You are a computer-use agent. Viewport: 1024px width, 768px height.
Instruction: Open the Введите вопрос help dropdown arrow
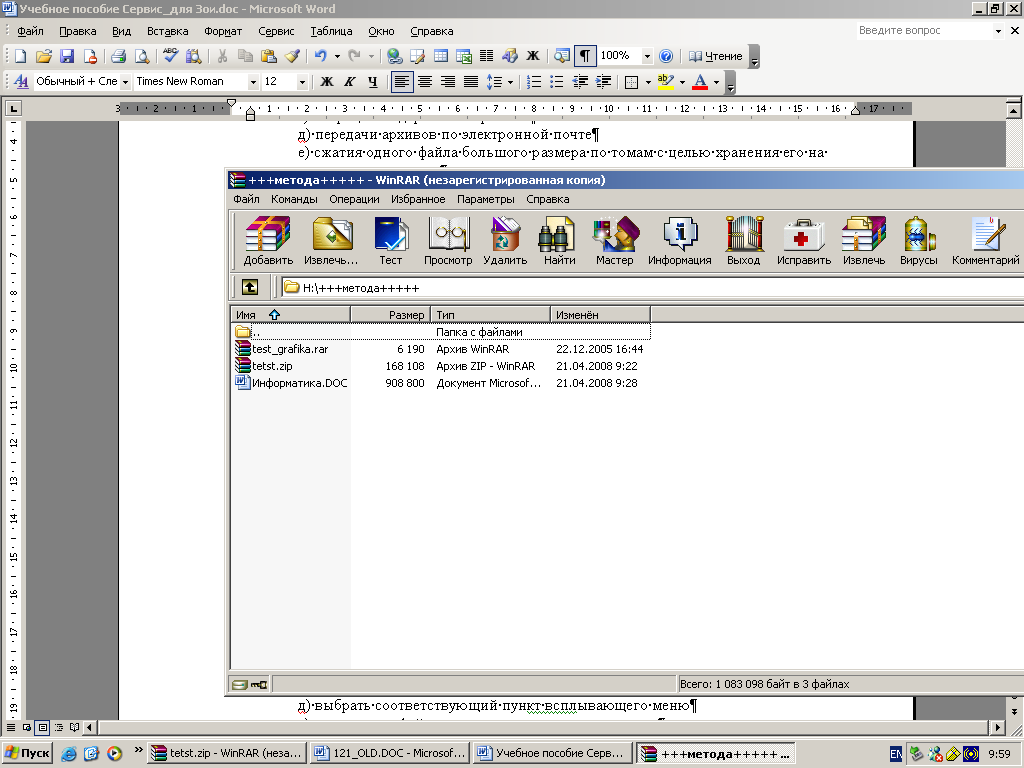998,31
